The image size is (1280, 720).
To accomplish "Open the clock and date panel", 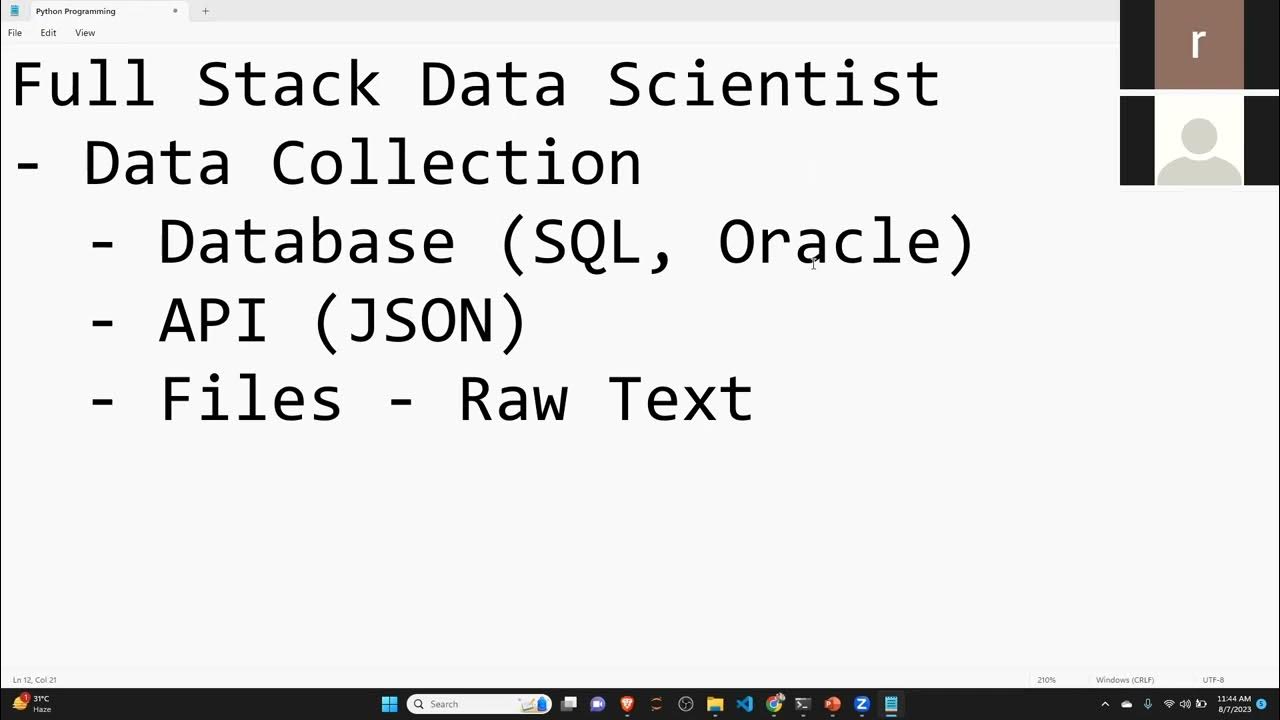I will tap(1234, 704).
